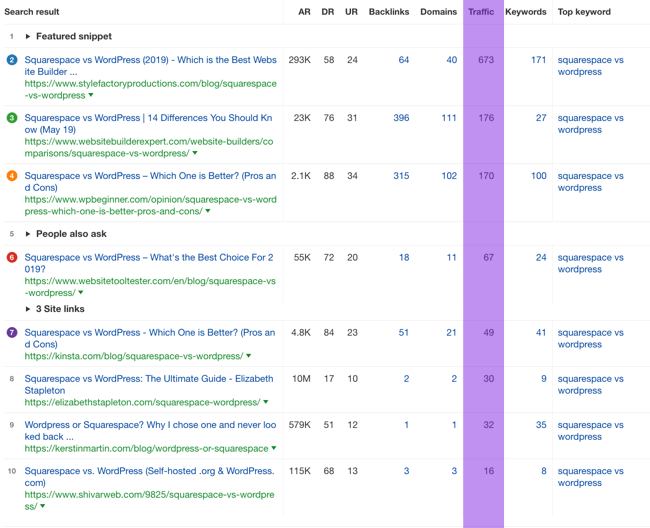The height and width of the screenshot is (528, 650).
Task: Sort by the Traffic column header
Action: (481, 12)
